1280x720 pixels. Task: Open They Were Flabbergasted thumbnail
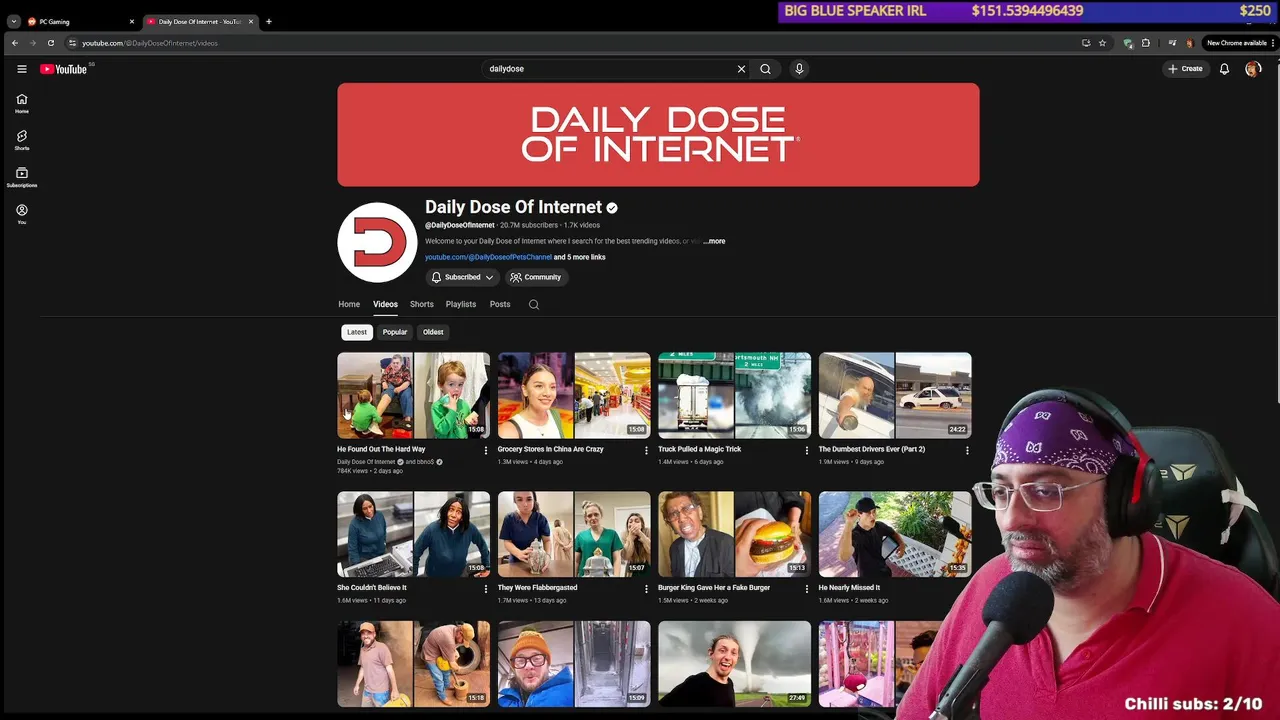[574, 534]
